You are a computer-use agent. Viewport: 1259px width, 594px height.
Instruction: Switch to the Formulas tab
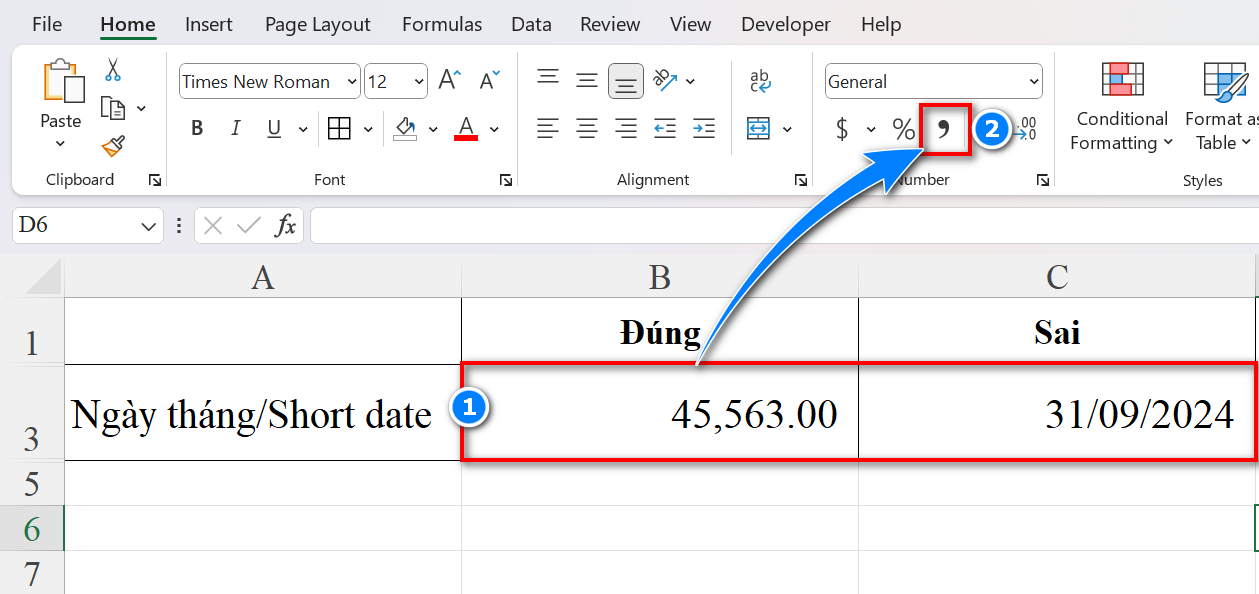click(x=442, y=25)
